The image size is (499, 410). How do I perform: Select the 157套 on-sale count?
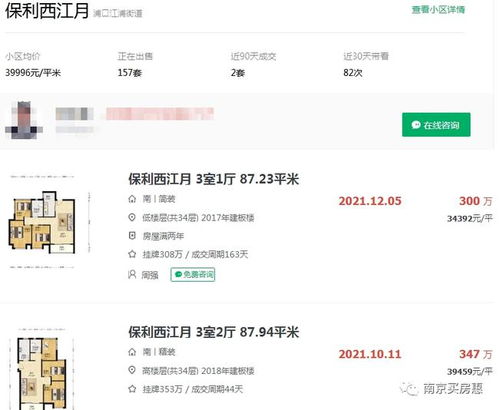pyautogui.click(x=130, y=73)
